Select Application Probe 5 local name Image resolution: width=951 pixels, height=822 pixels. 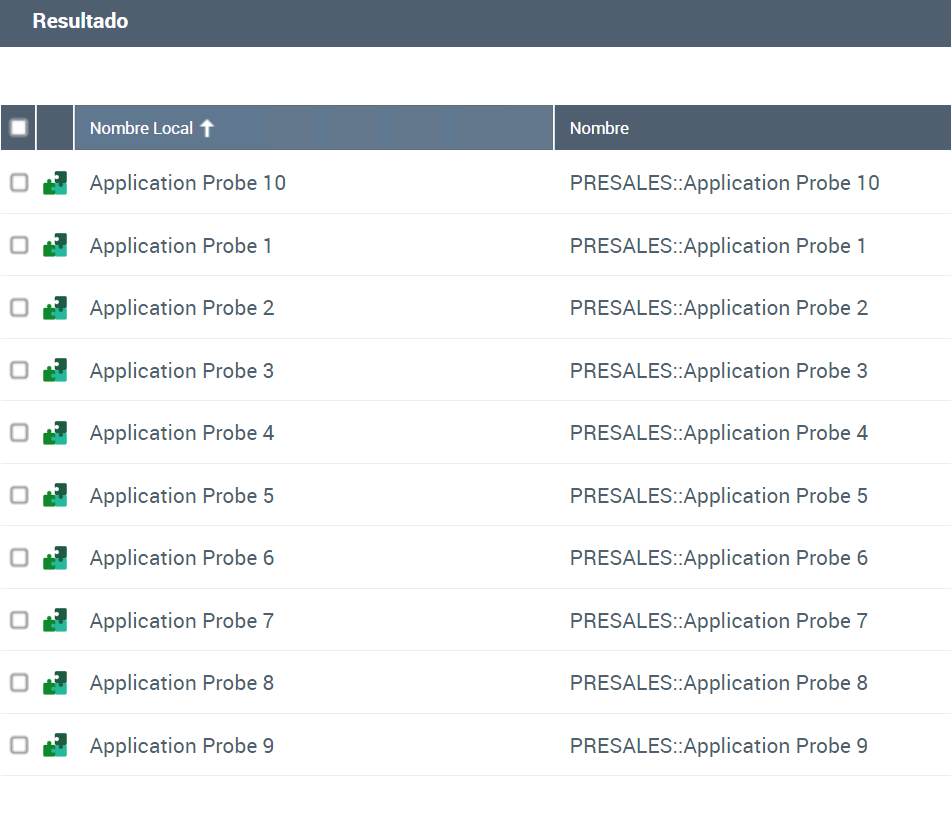pos(182,496)
